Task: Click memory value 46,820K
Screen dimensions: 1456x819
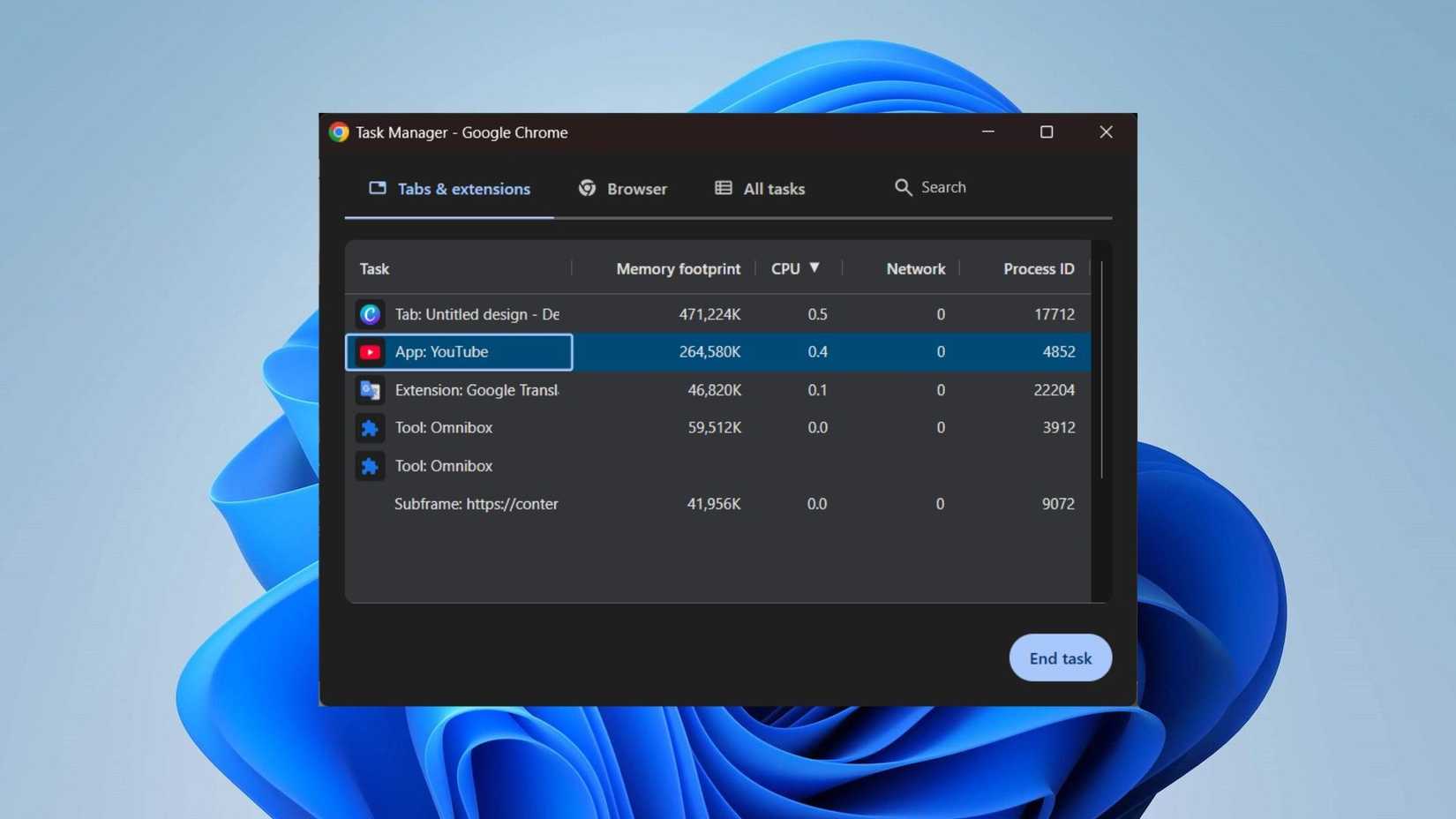Action: click(714, 390)
